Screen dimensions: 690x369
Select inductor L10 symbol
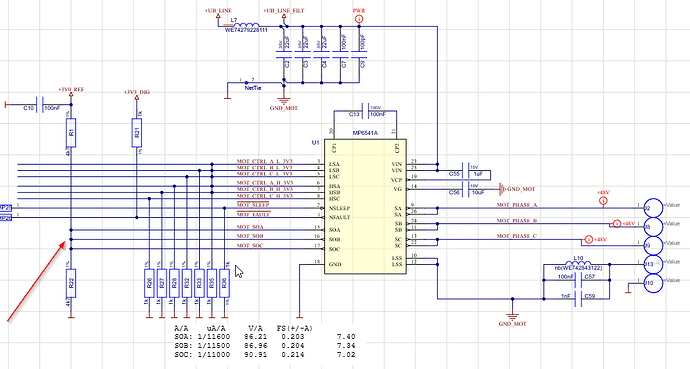tap(577, 263)
